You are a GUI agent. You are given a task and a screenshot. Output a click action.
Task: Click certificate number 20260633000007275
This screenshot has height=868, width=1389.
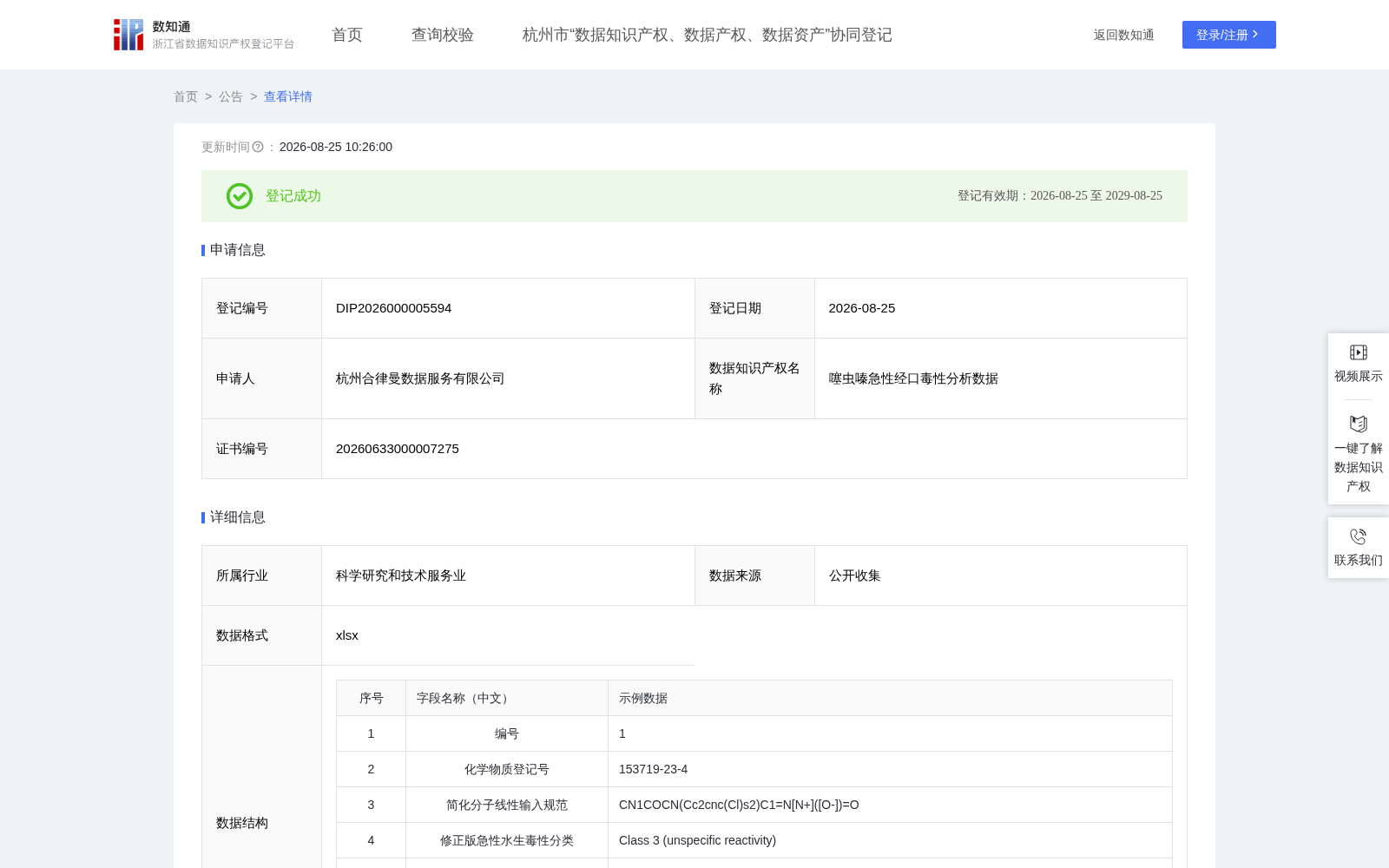tap(398, 449)
